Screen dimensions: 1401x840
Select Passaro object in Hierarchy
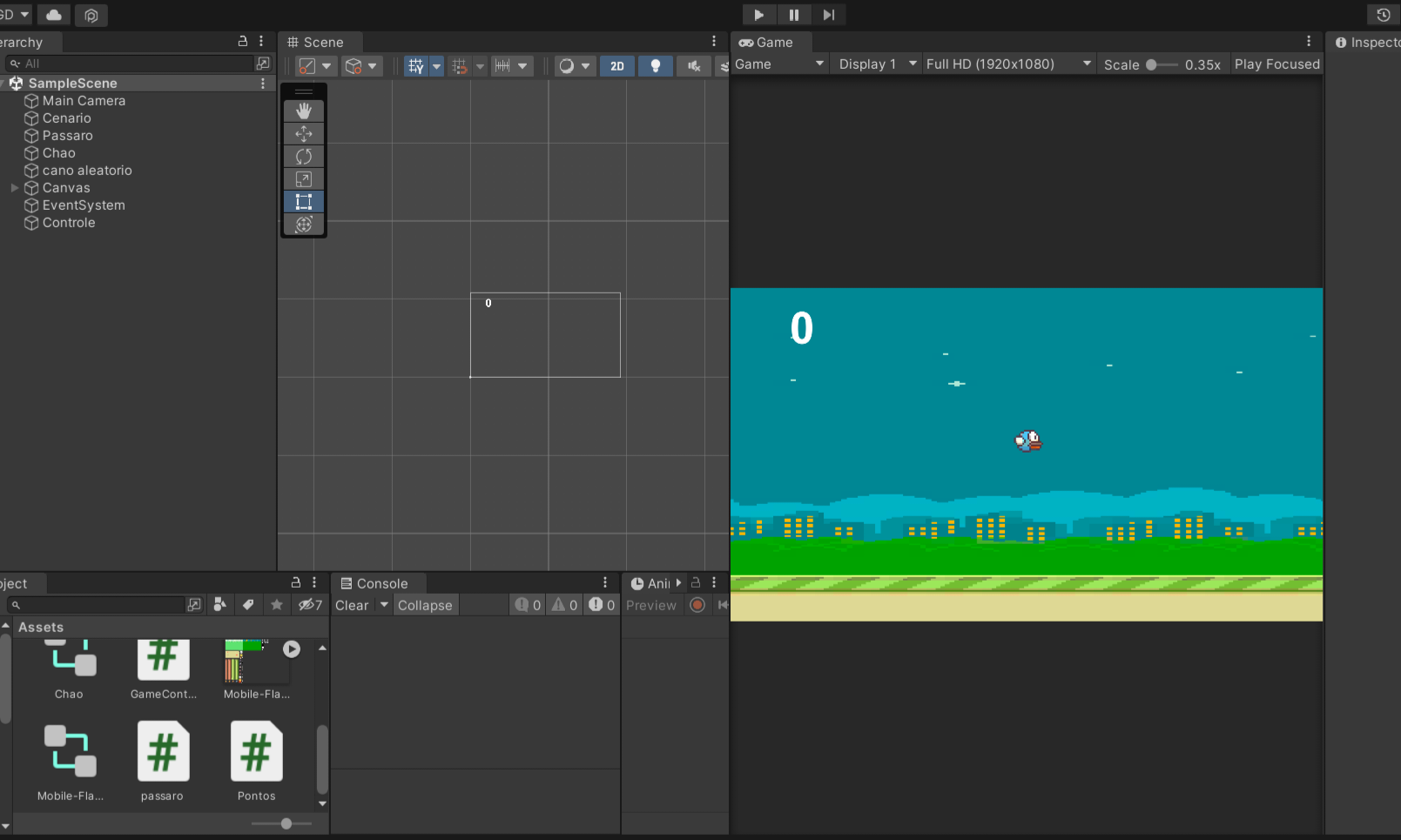pyautogui.click(x=68, y=135)
